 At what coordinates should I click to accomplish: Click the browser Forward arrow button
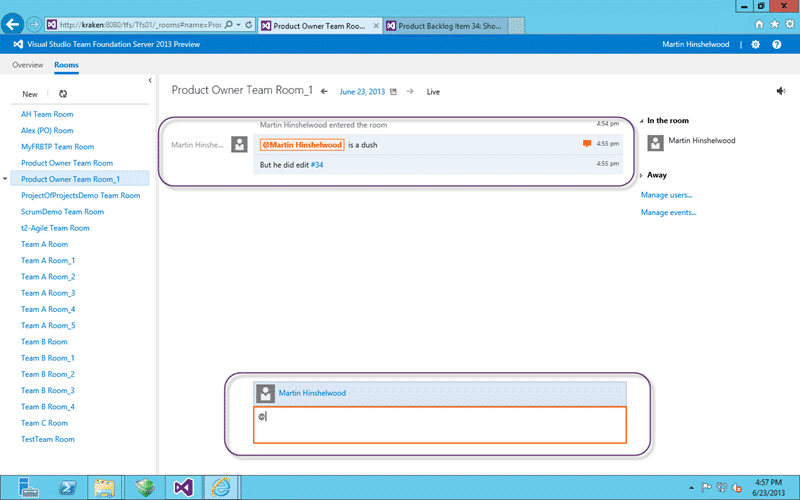coord(34,24)
